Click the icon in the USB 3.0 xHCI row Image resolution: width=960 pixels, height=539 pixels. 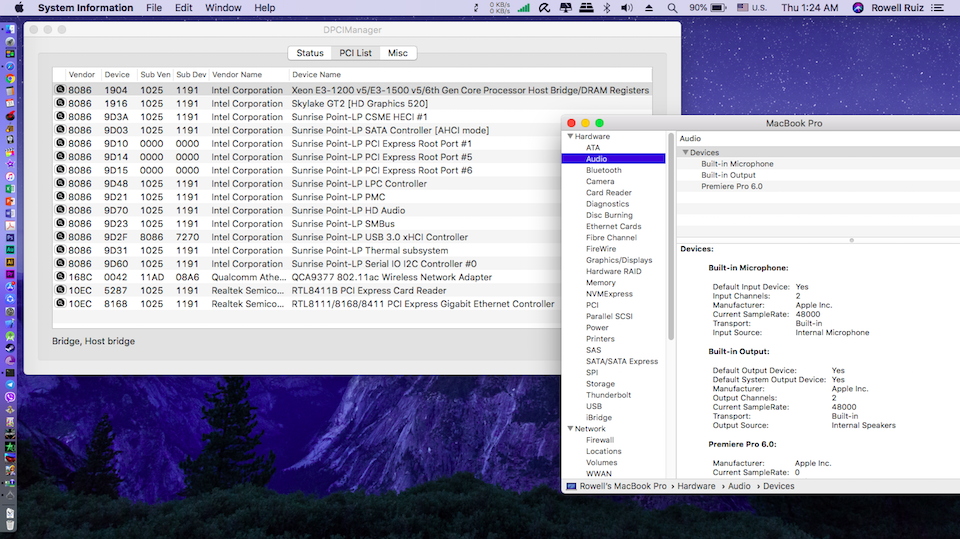[60, 236]
